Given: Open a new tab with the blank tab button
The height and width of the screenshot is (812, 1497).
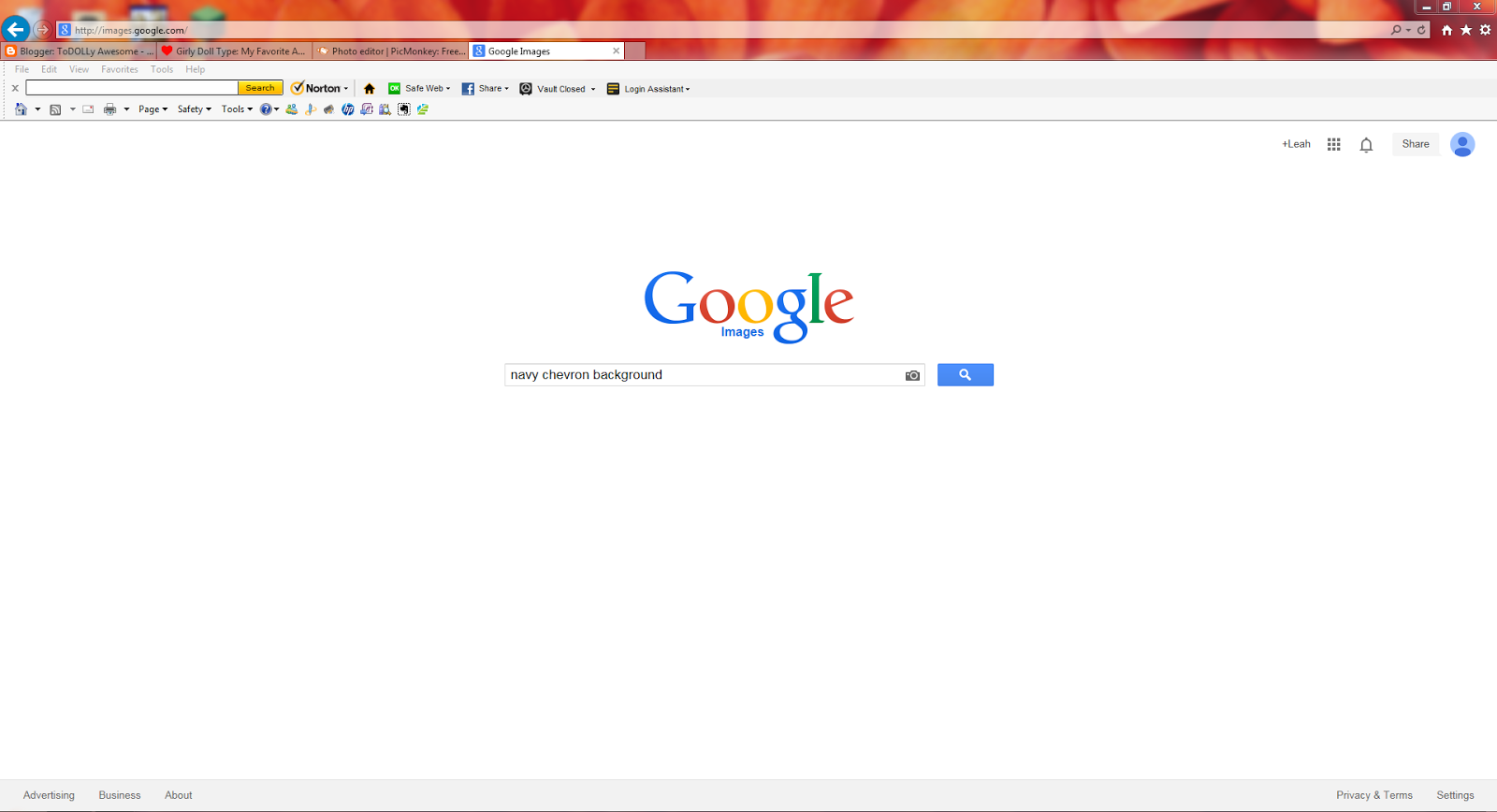Looking at the screenshot, I should 635,51.
